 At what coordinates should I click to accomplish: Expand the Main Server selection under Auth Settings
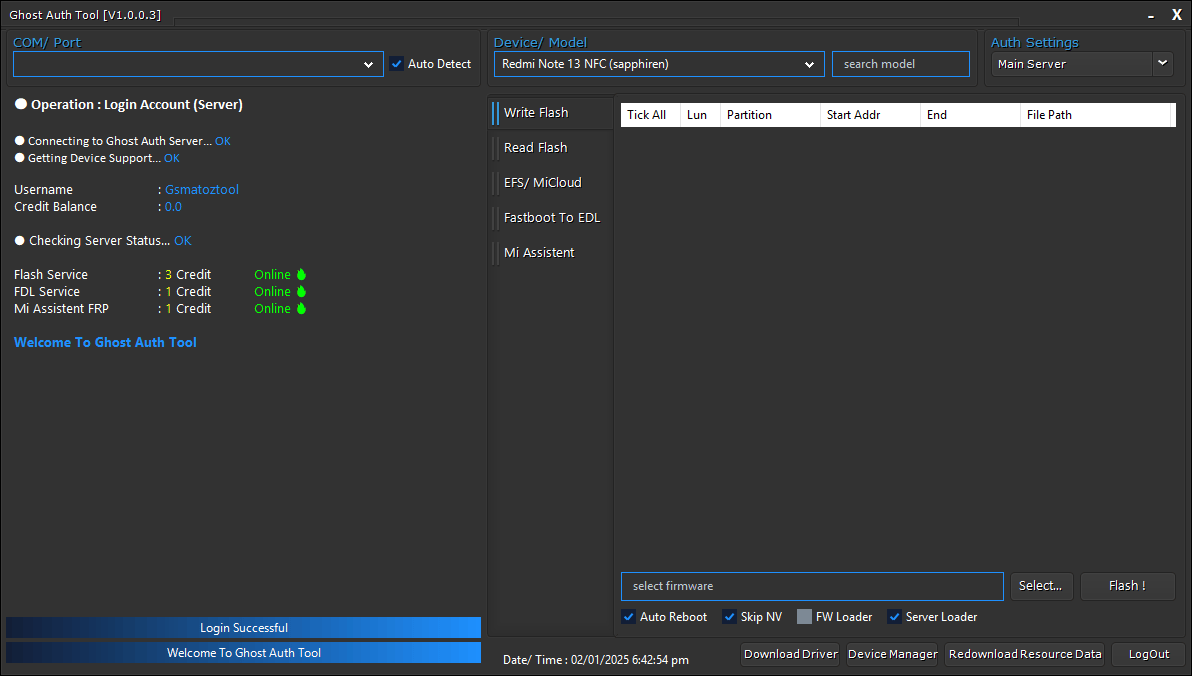tap(1162, 63)
